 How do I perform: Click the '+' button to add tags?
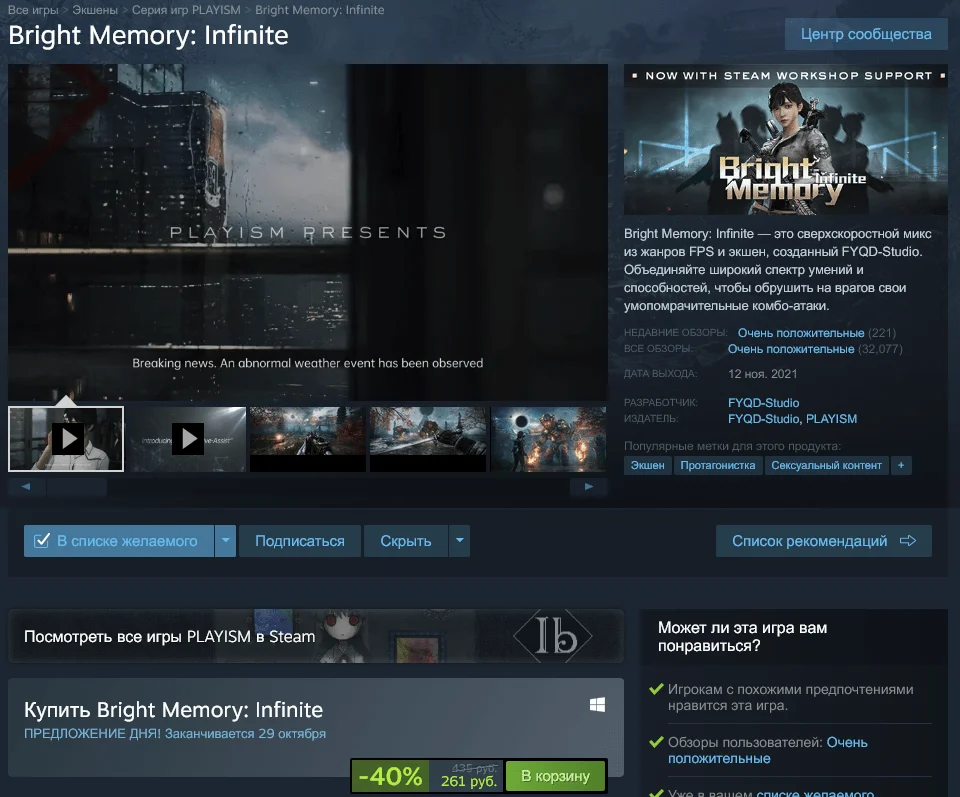click(901, 465)
